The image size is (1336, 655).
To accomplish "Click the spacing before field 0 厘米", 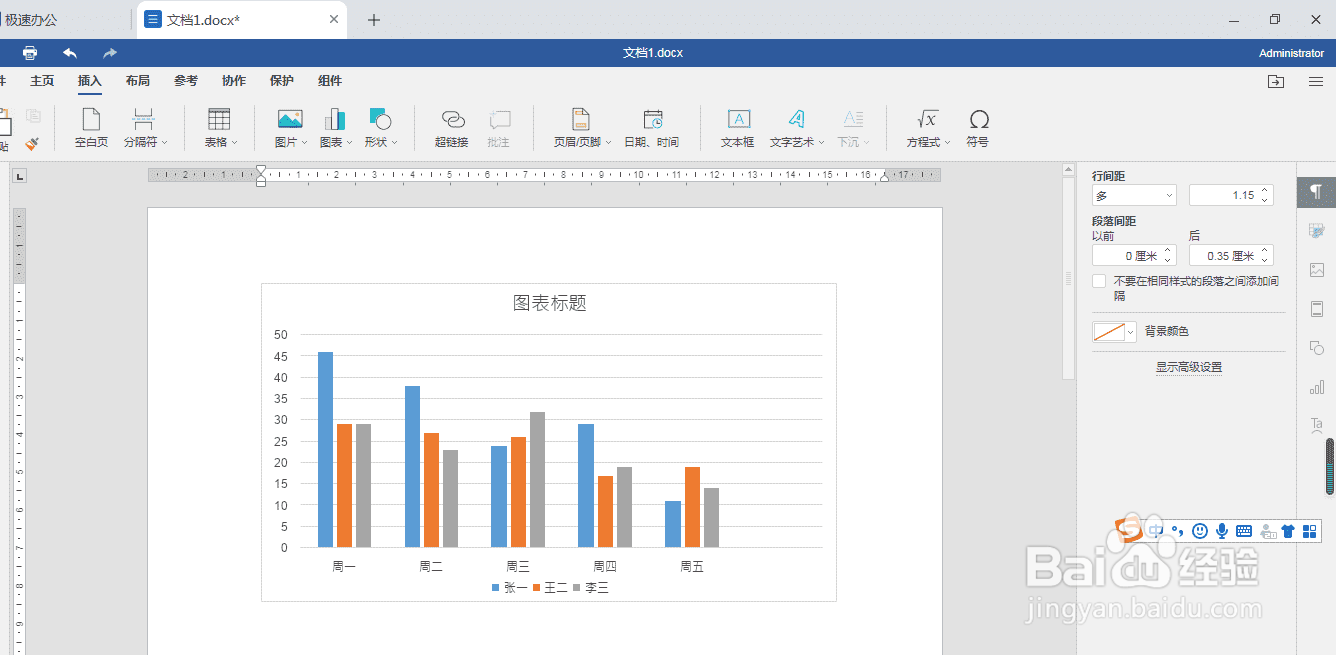I will tap(1125, 256).
